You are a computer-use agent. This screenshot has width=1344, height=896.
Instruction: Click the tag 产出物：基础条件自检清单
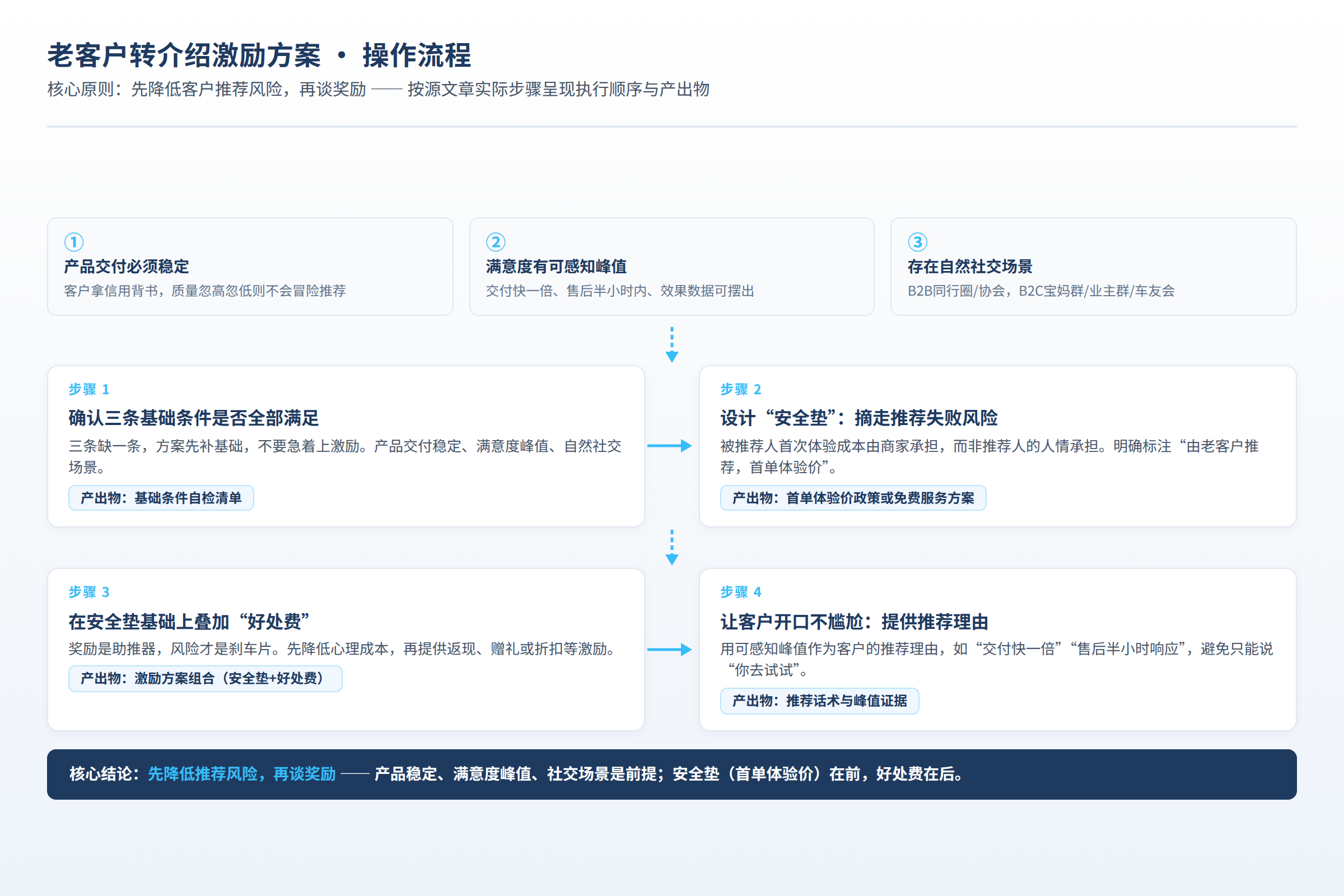[x=161, y=498]
